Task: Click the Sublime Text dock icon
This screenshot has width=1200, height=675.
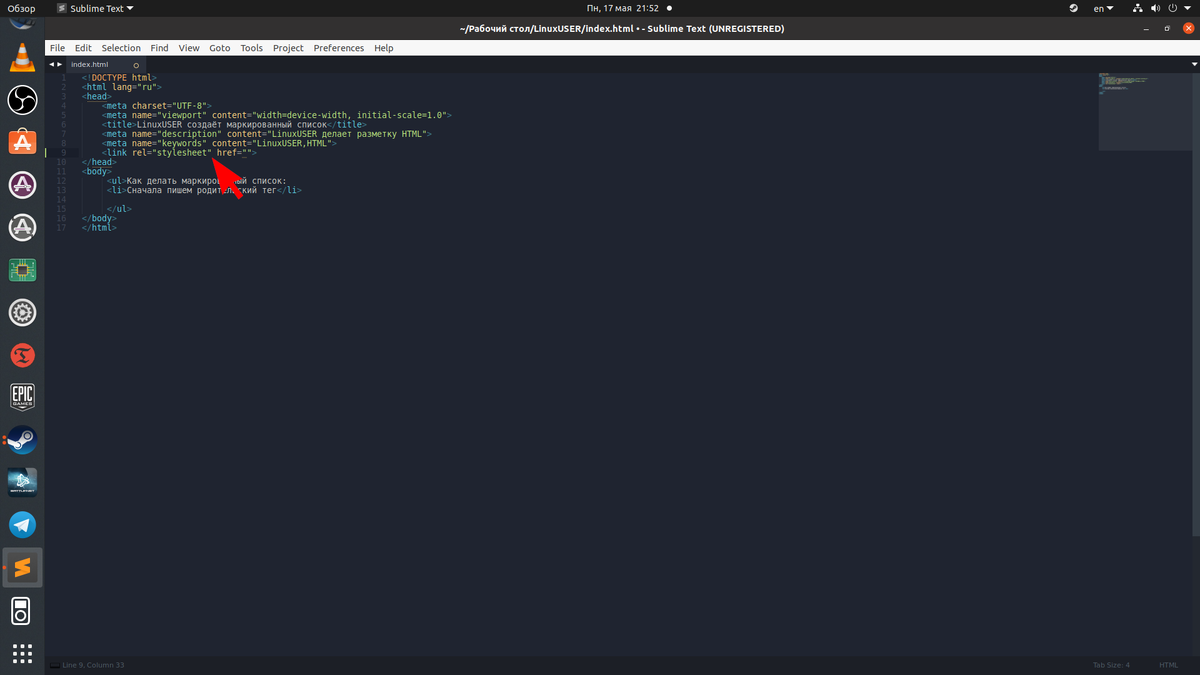Action: pyautogui.click(x=22, y=568)
